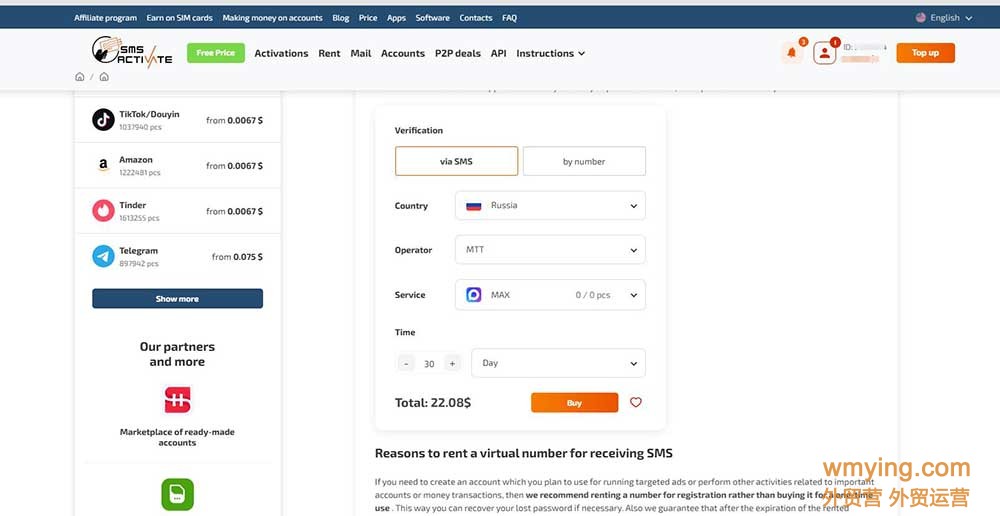
Task: Open the Price link in top bar
Action: (368, 18)
